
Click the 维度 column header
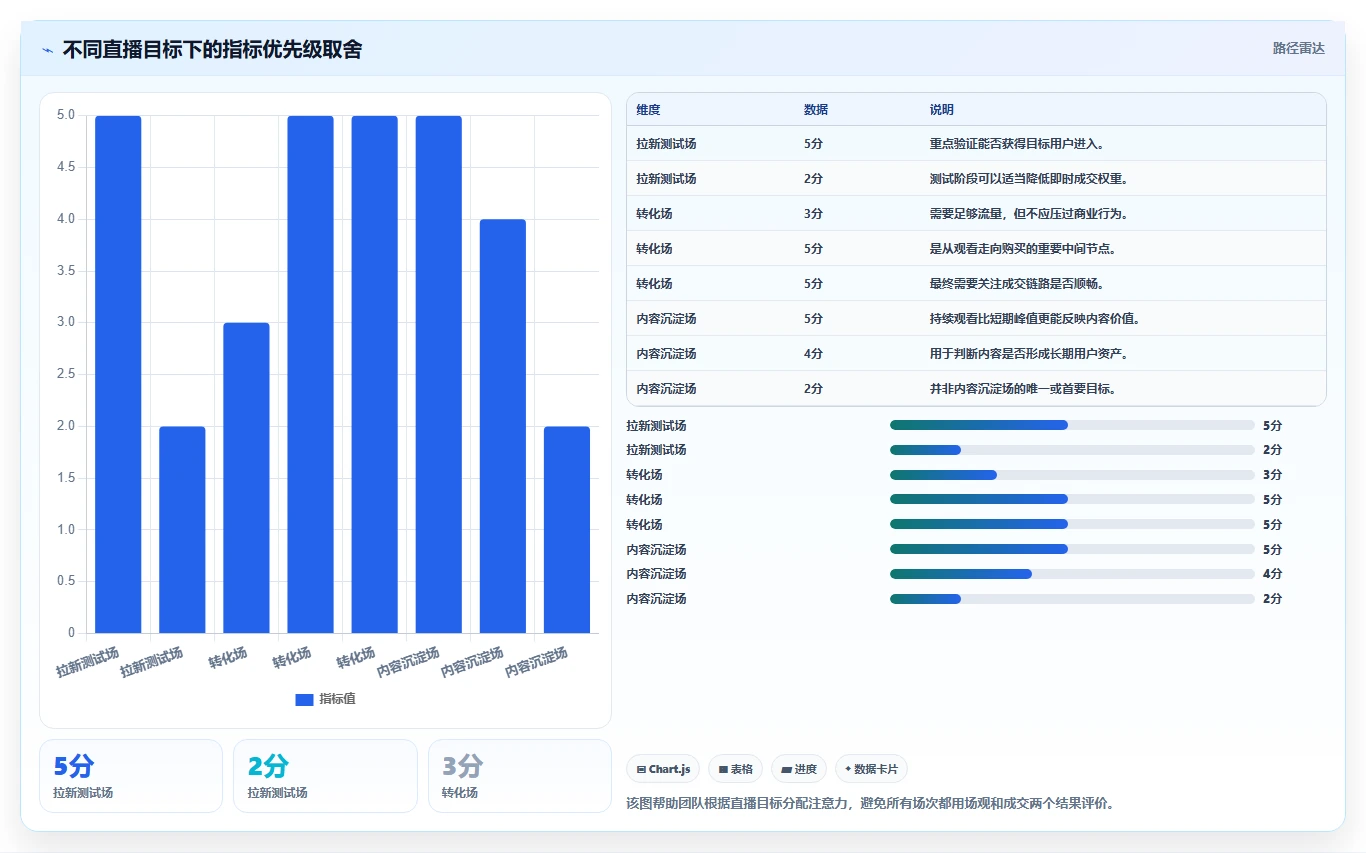click(x=648, y=110)
